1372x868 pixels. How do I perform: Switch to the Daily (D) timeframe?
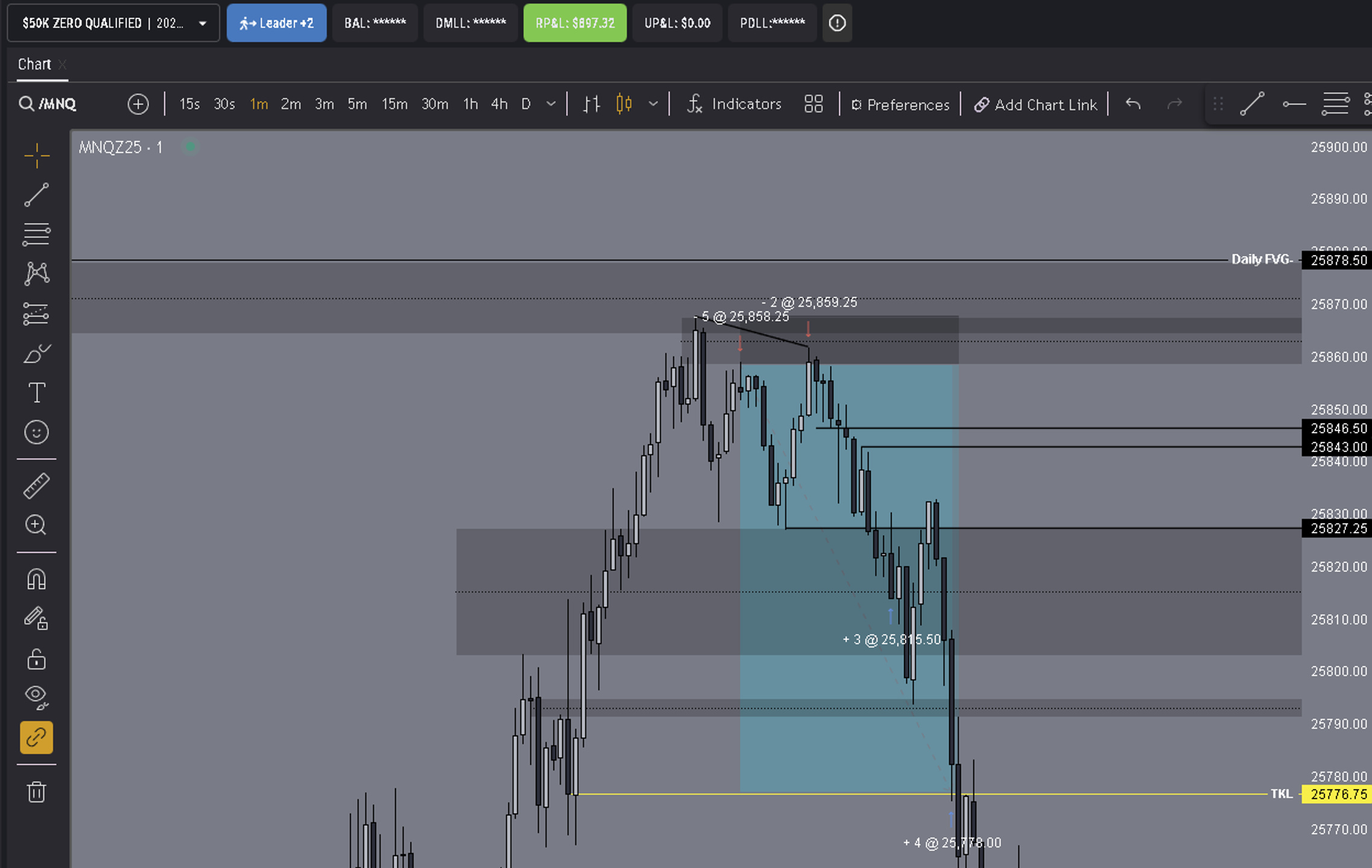[x=526, y=104]
